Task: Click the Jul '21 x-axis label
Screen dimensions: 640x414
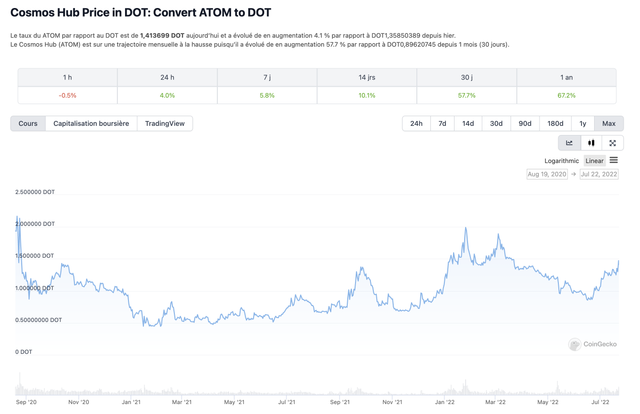Action: click(287, 402)
